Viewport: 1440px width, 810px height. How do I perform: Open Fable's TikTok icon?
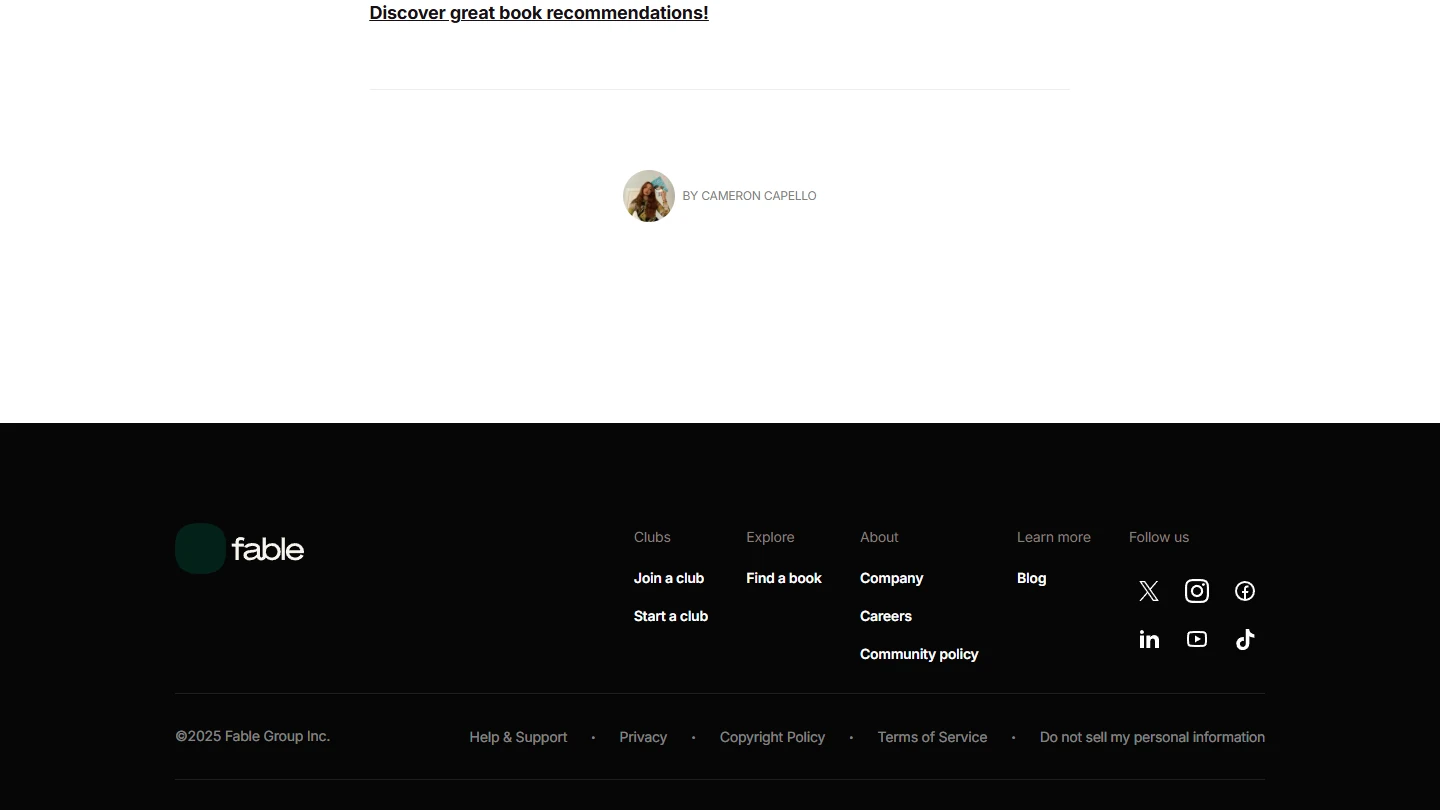point(1245,639)
